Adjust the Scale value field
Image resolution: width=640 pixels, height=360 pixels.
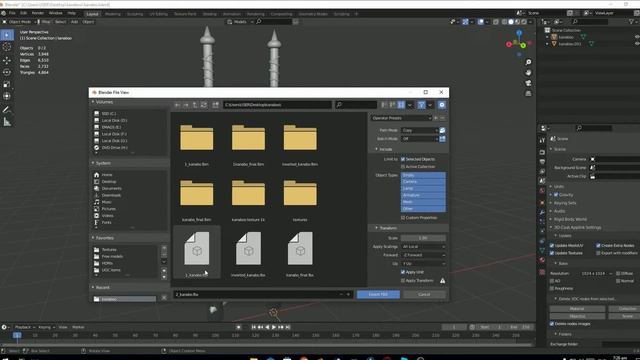[423, 238]
